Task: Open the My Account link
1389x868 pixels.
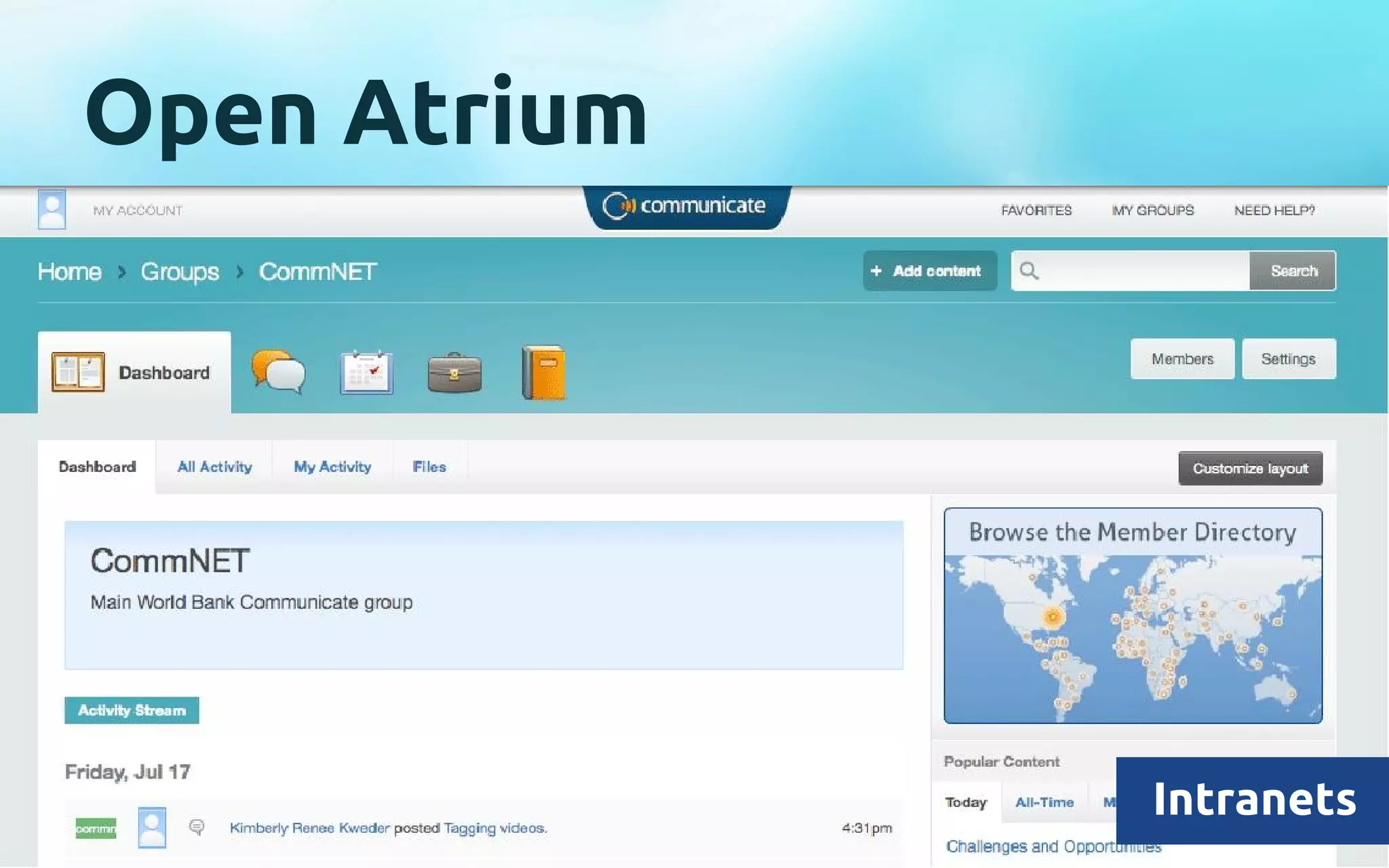Action: coord(138,211)
